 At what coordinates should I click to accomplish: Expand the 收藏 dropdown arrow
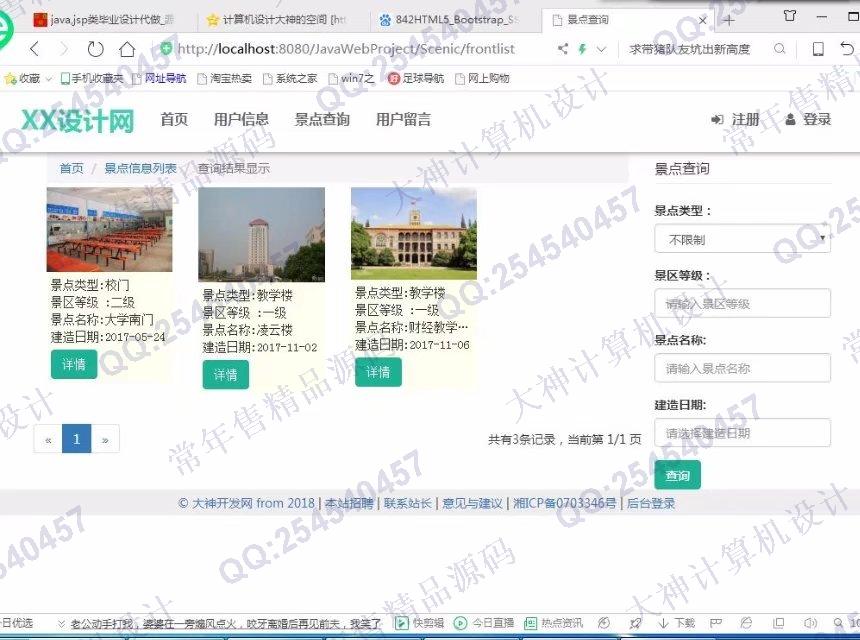coord(48,79)
